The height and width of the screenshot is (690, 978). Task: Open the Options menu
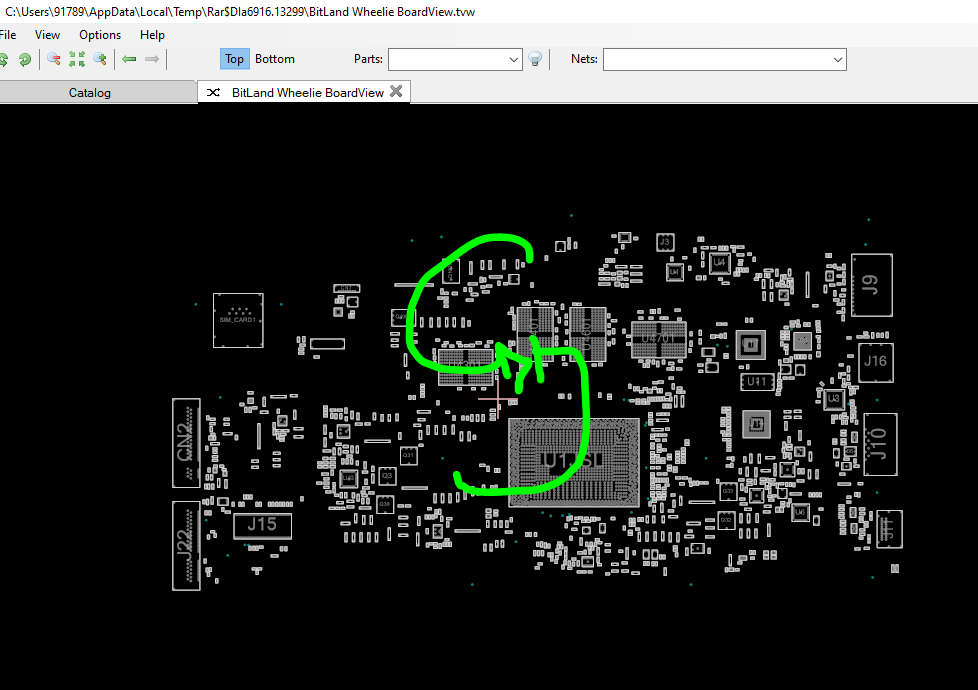click(x=100, y=35)
